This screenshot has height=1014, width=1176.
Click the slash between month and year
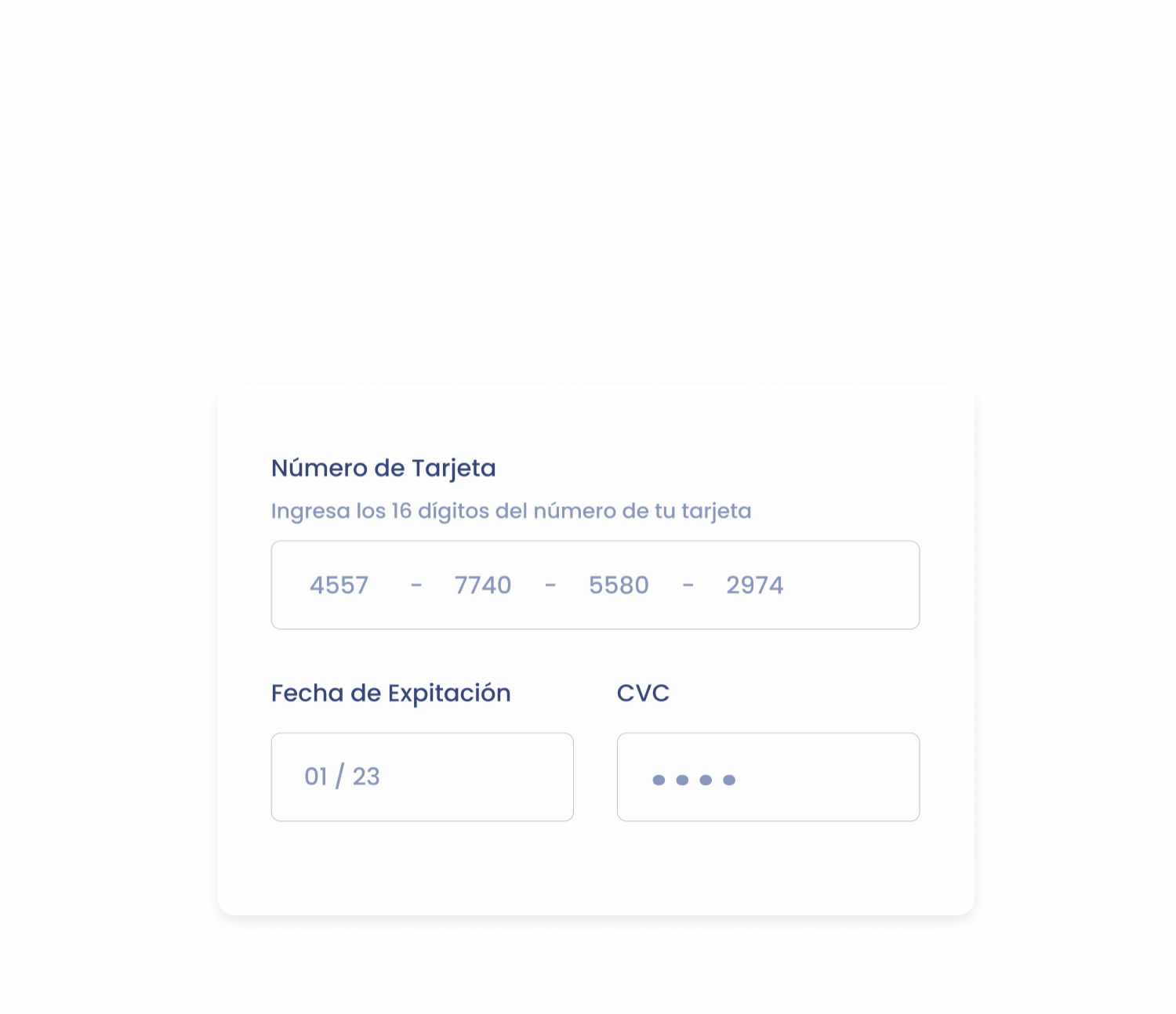pos(339,777)
